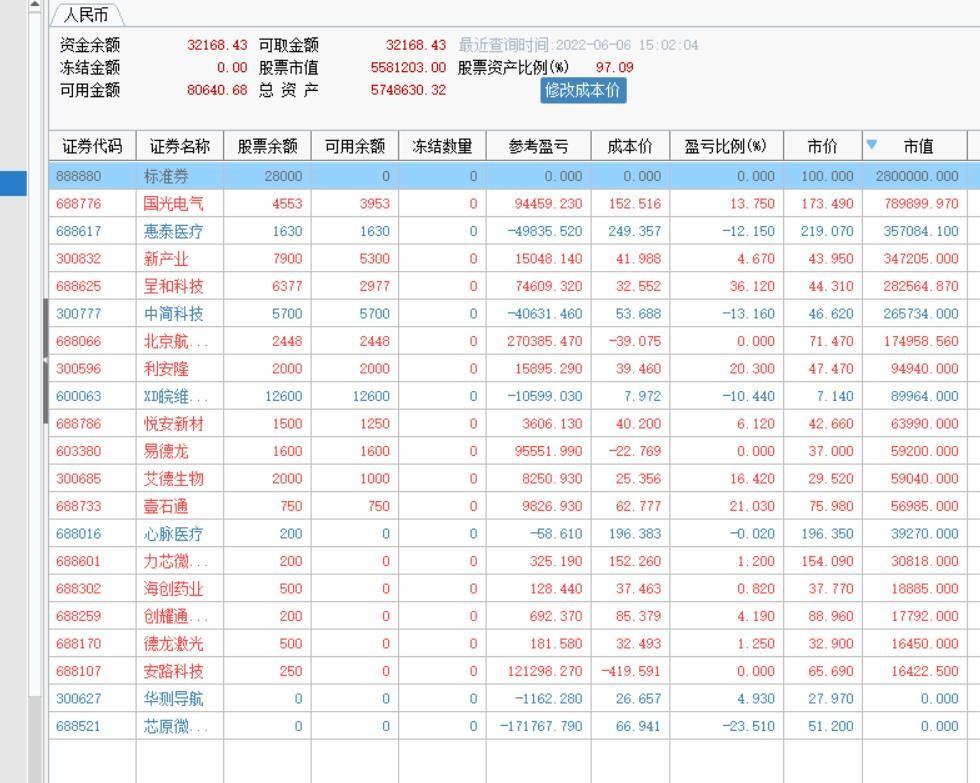980x783 pixels.
Task: Select stock 安路科技
Action: click(x=173, y=671)
